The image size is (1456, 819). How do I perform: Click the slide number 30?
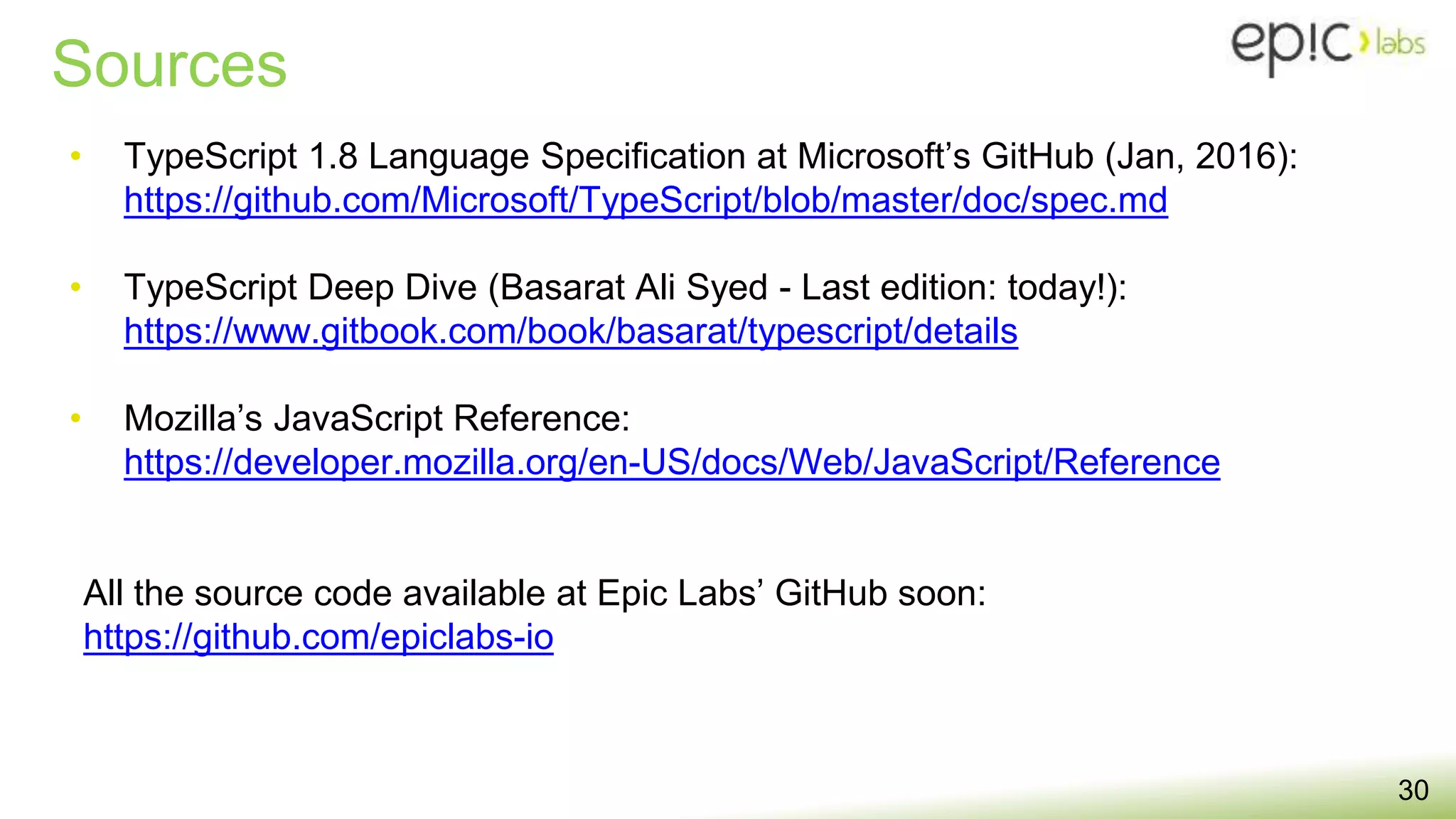[1413, 791]
